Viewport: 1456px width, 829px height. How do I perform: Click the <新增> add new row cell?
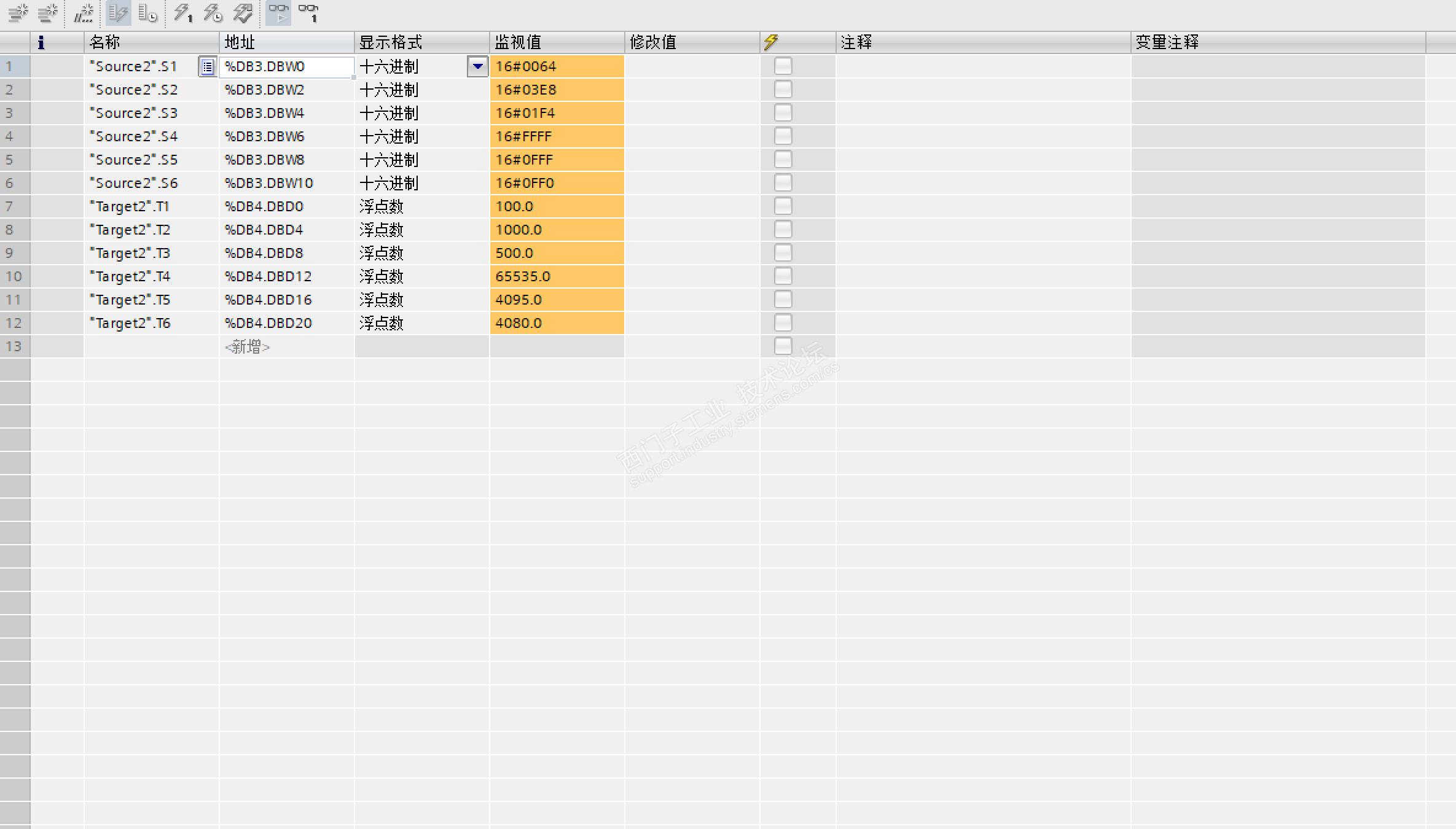click(247, 347)
